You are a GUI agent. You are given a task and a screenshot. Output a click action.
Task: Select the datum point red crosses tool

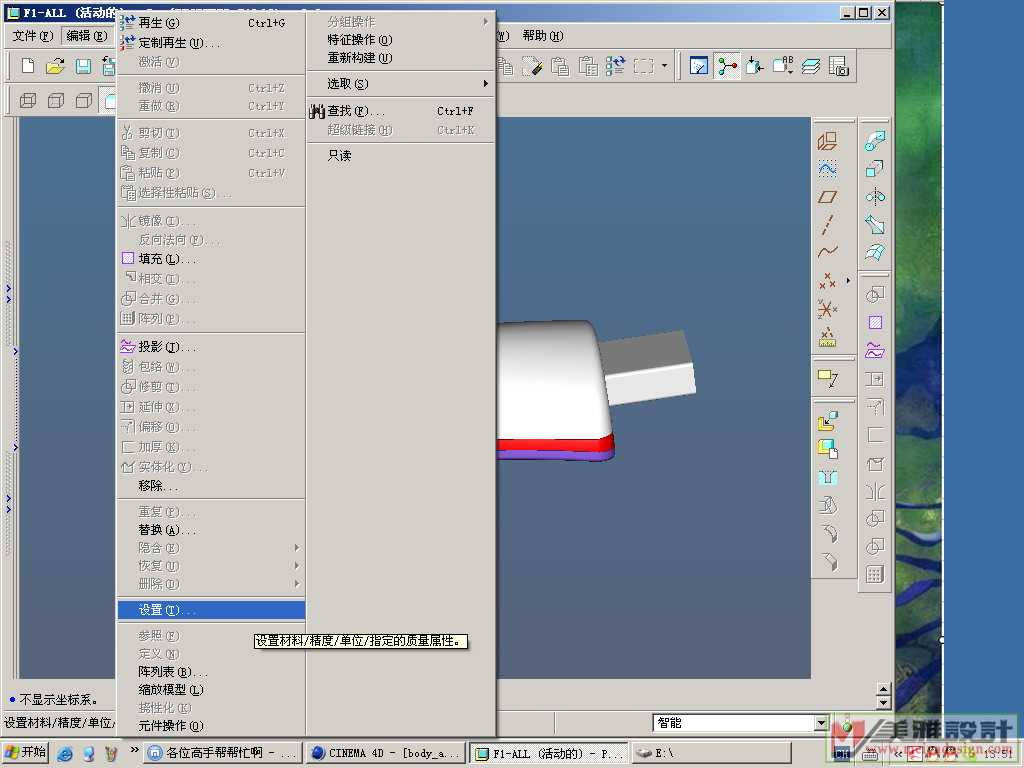click(x=827, y=280)
